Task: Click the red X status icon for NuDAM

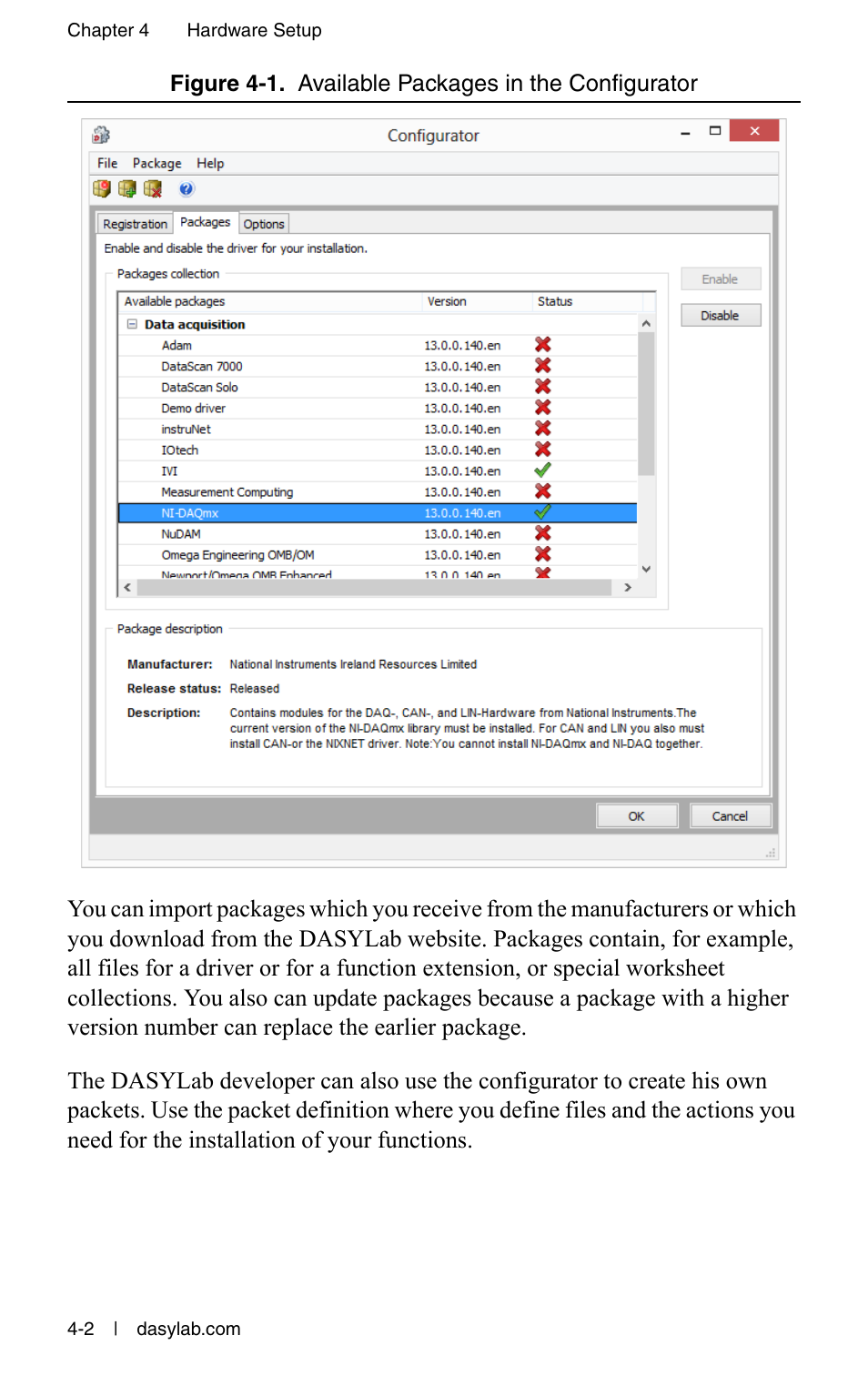Action: [x=543, y=533]
